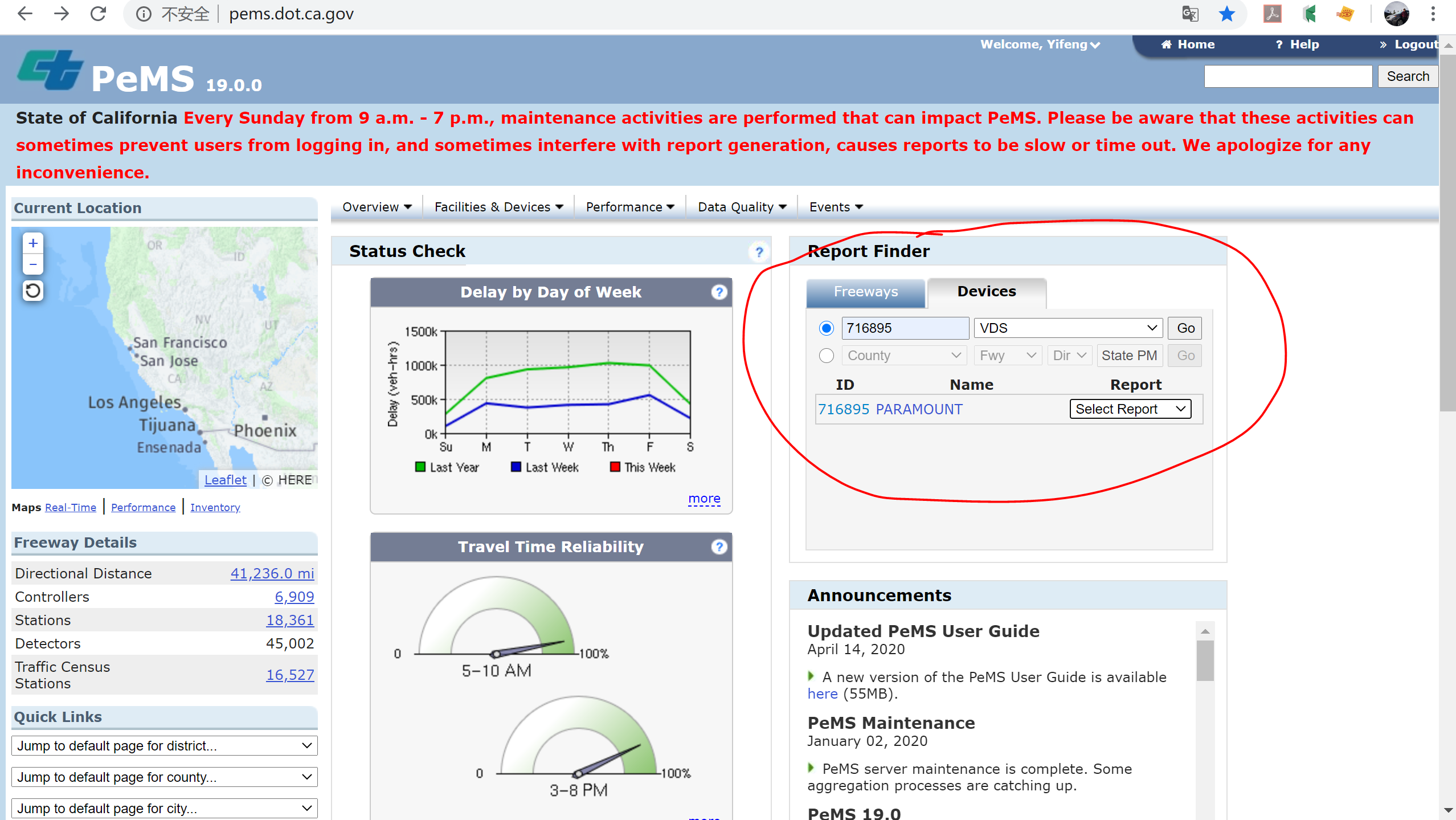Open the PARAMOUNT station link
This screenshot has width=1456, height=820.
(x=919, y=409)
